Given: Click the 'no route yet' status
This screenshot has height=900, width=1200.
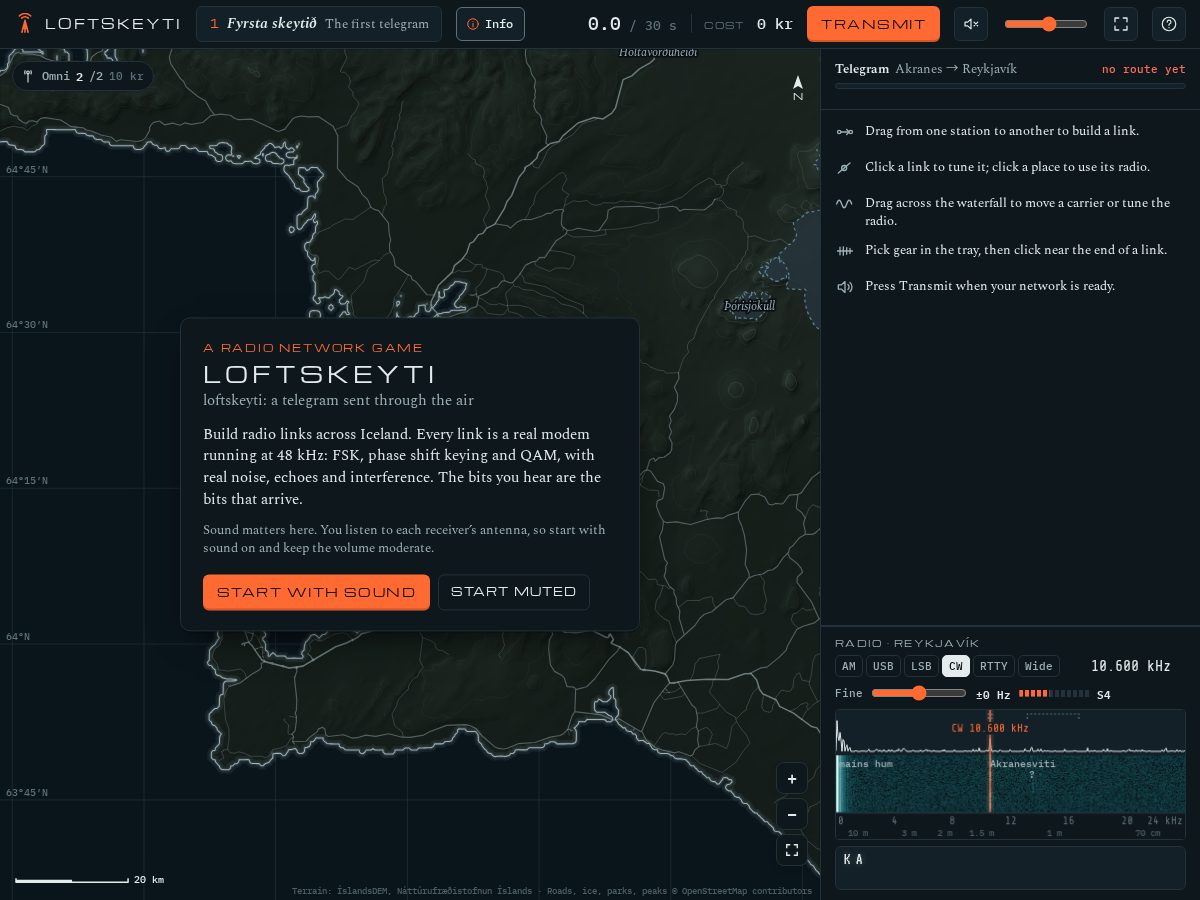Looking at the screenshot, I should [x=1144, y=69].
